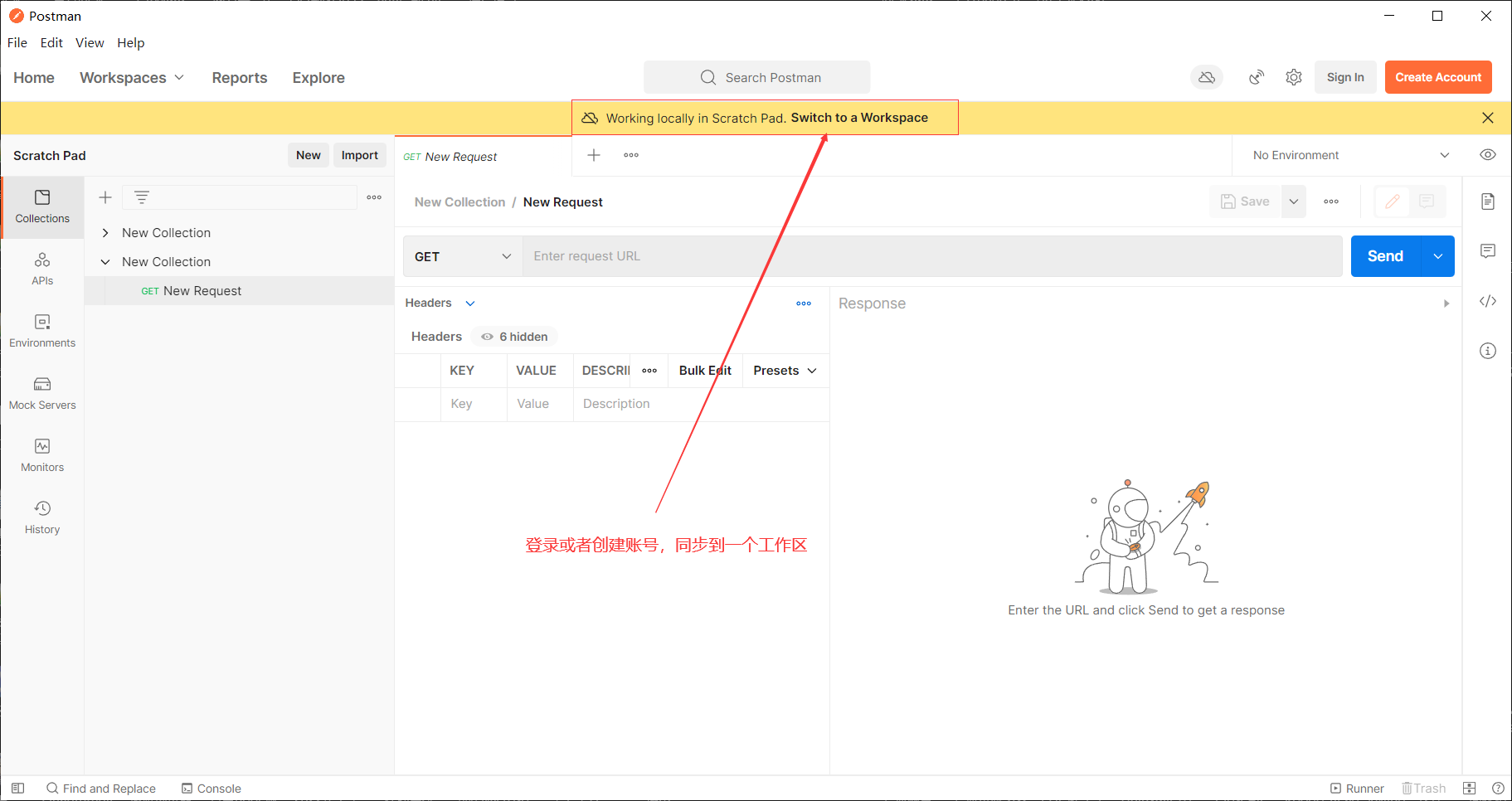Focus the Enter request URL field
1512x801 pixels.
click(932, 256)
